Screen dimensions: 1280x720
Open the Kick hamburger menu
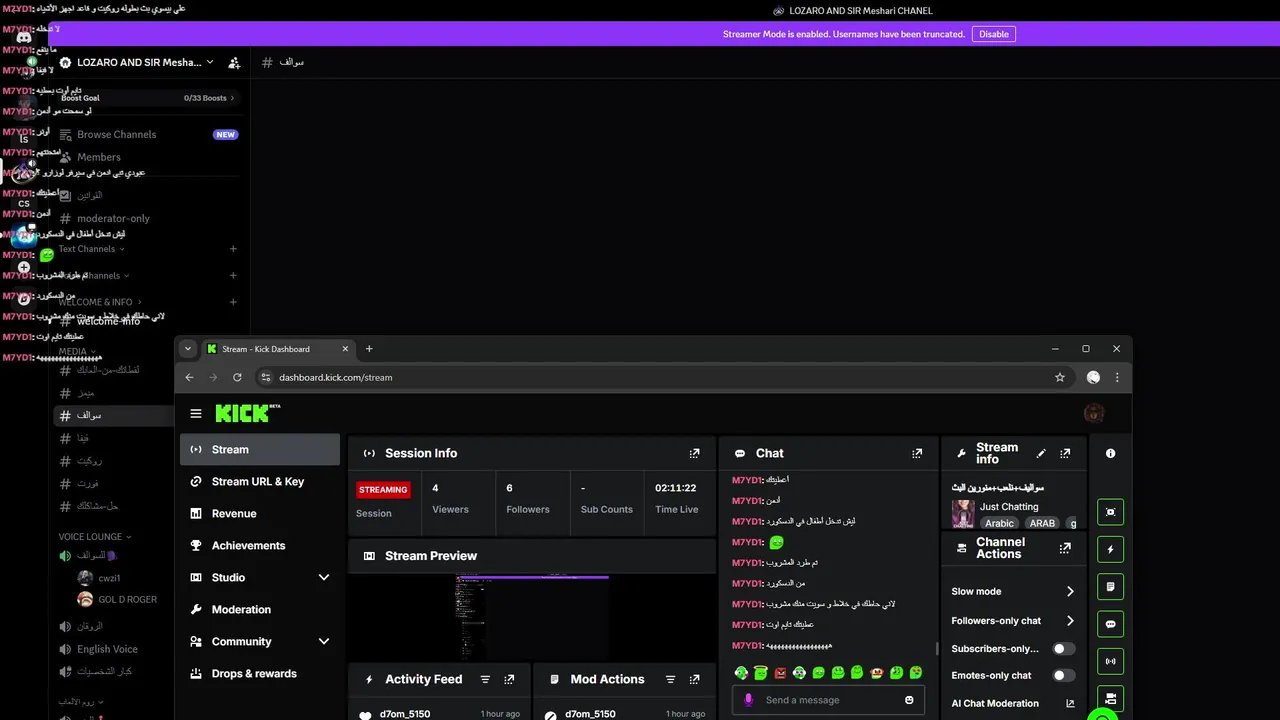pyautogui.click(x=196, y=413)
